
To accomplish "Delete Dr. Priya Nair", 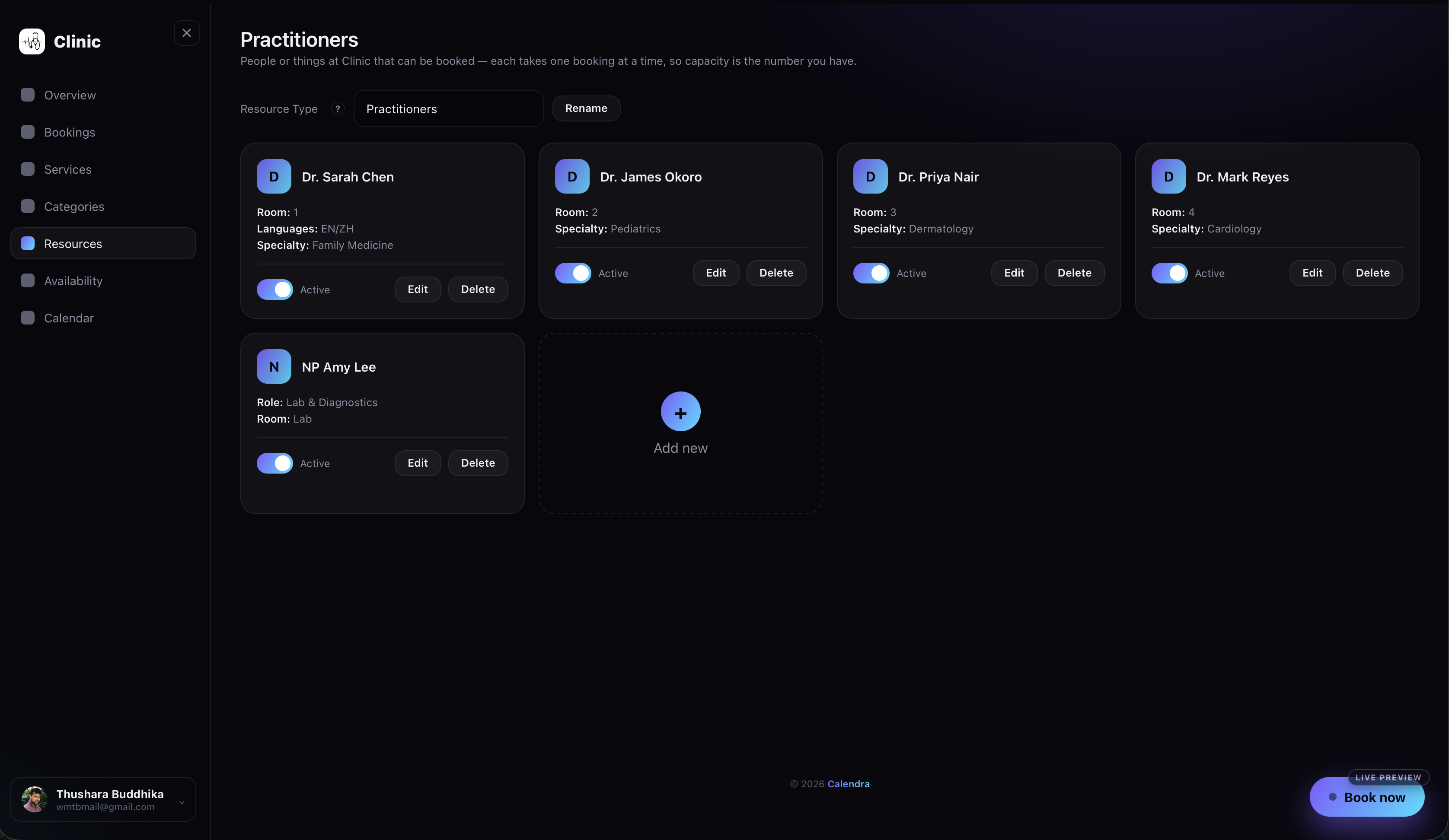I will (1074, 273).
